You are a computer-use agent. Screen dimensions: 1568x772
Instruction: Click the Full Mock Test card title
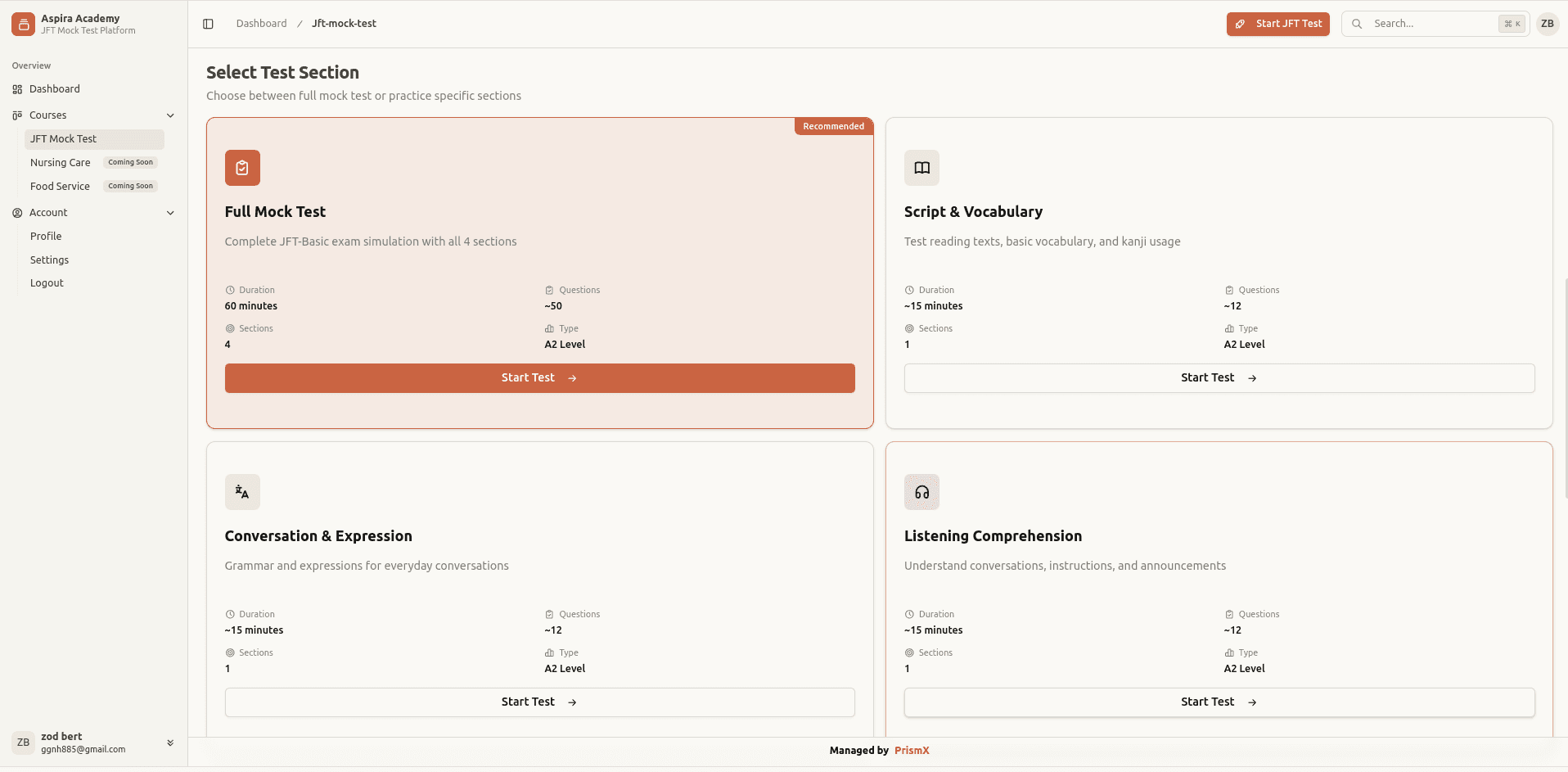[x=275, y=212]
